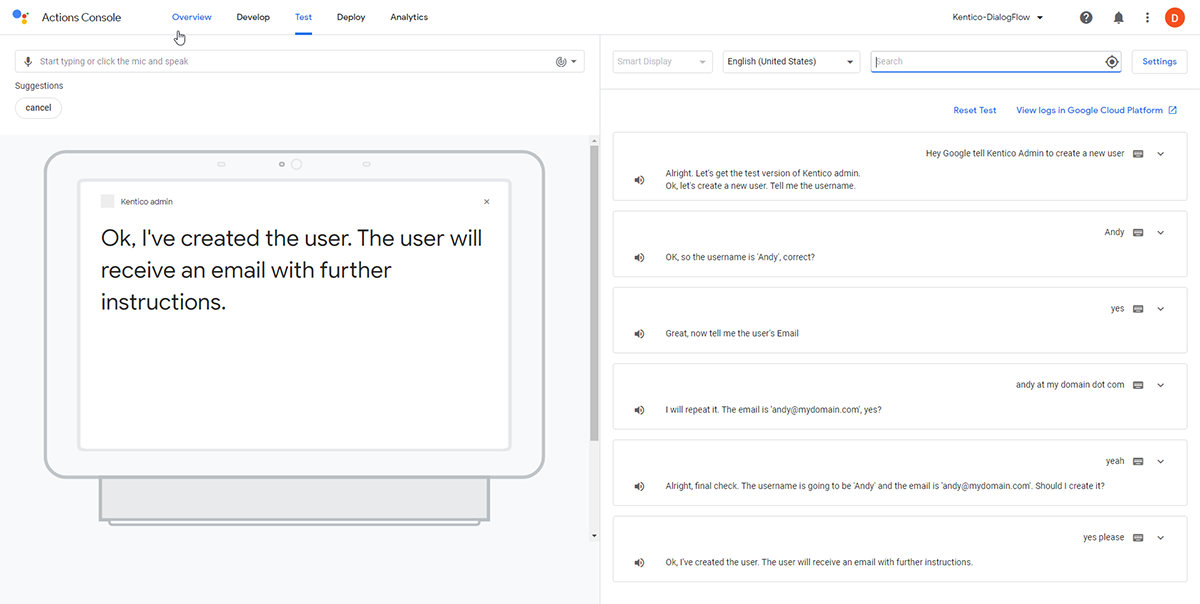The height and width of the screenshot is (604, 1200).
Task: Click the Google Assistant logo
Action: point(20,17)
